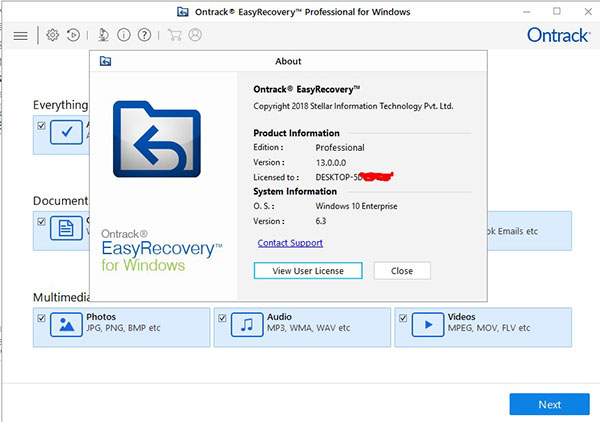
Task: Click the 'Product Information' heading
Action: pyautogui.click(x=296, y=133)
